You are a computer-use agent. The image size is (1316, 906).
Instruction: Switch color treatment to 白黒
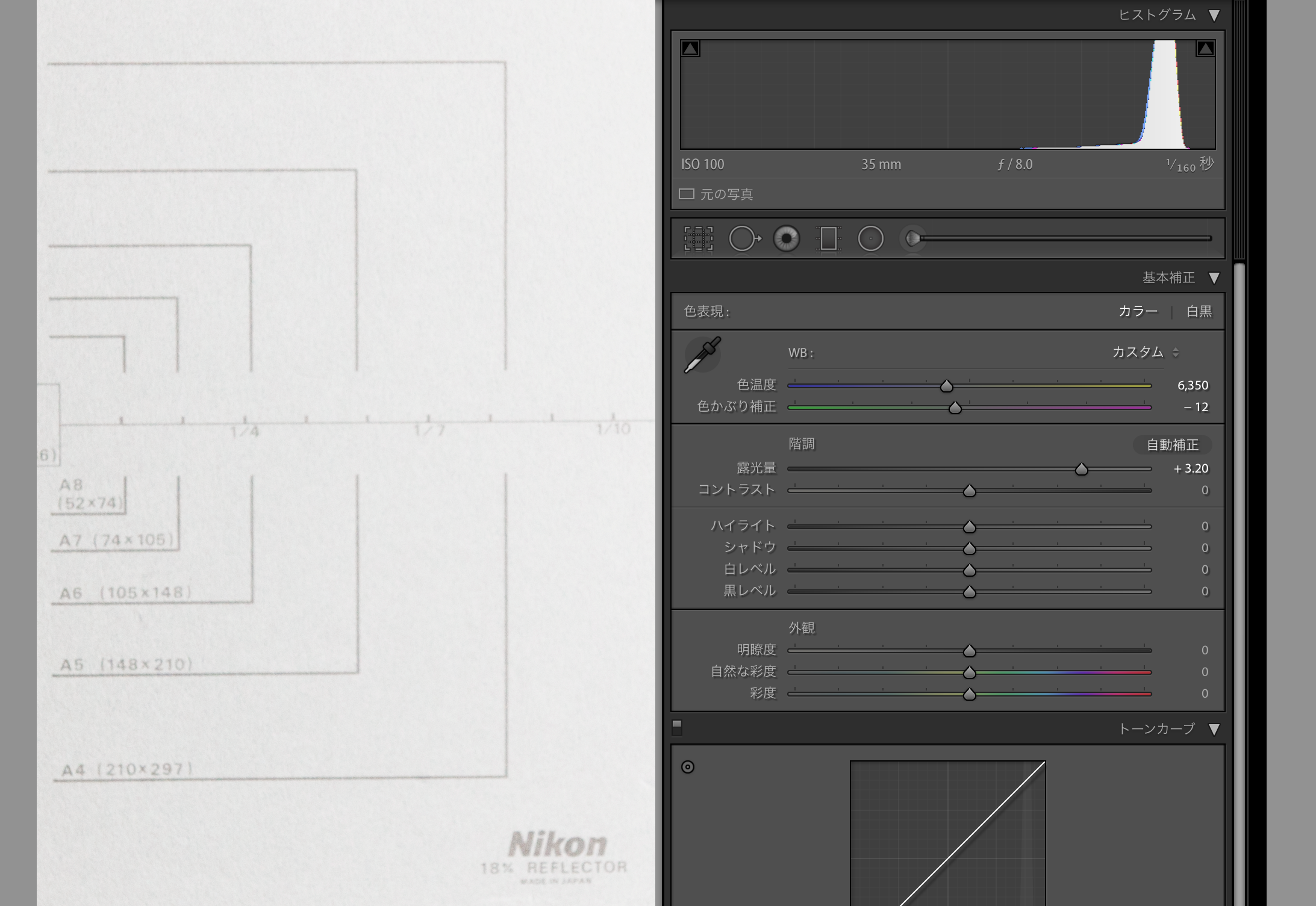[x=1199, y=311]
